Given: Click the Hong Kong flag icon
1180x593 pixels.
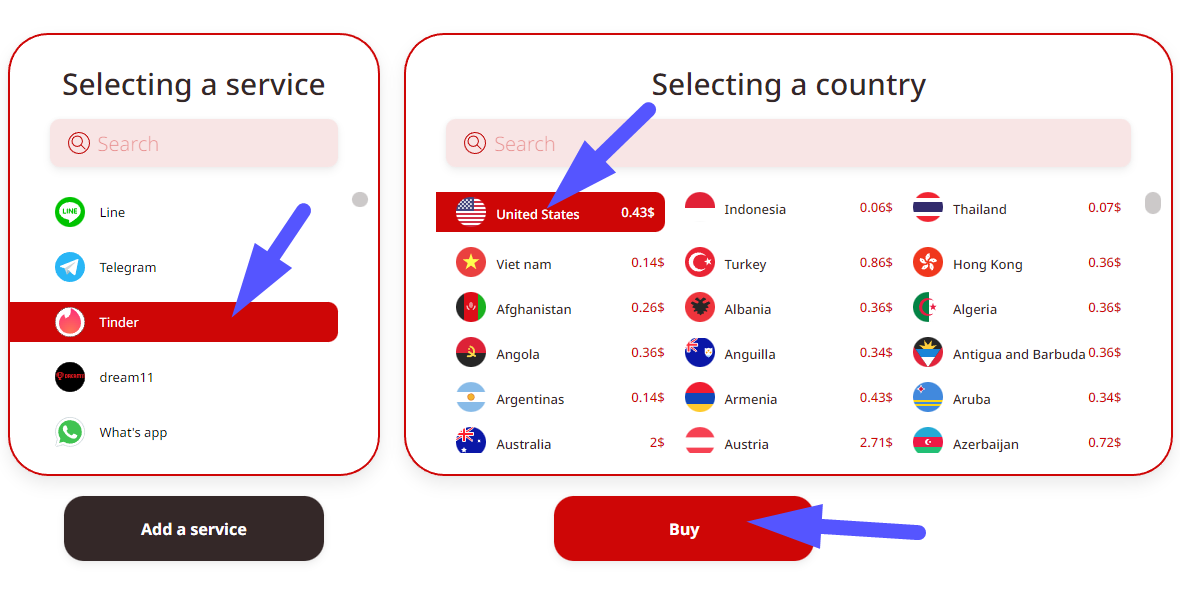Looking at the screenshot, I should [x=928, y=263].
